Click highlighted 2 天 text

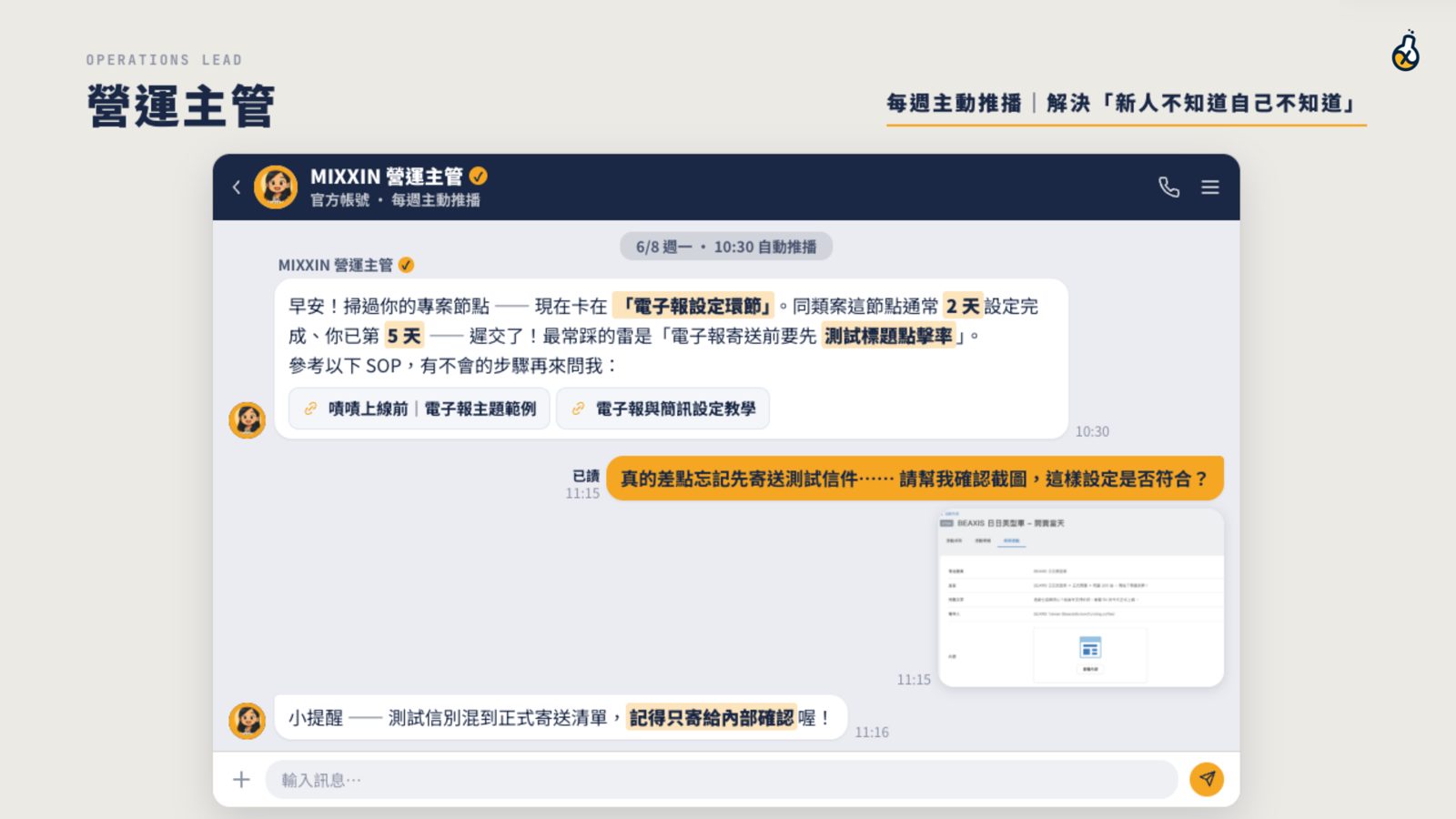(963, 306)
